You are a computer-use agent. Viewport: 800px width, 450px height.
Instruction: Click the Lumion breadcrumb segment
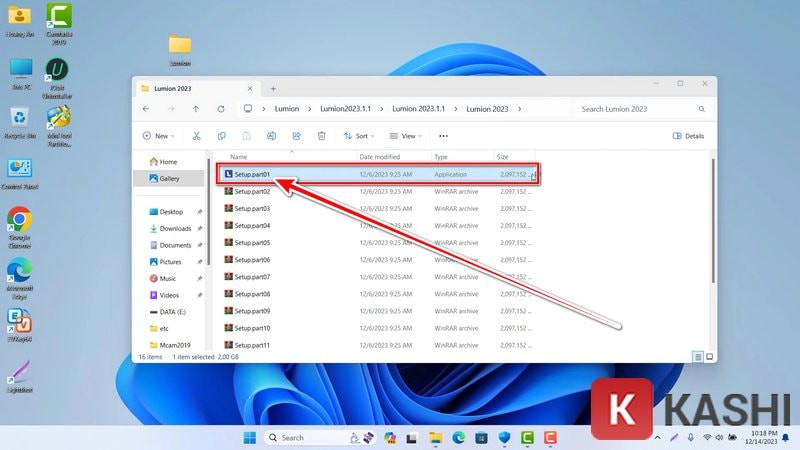[x=287, y=109]
